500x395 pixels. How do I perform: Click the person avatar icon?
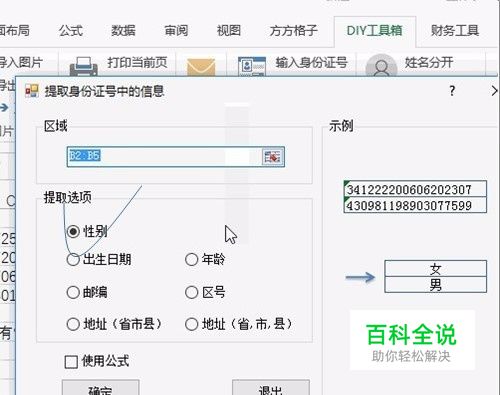point(381,66)
